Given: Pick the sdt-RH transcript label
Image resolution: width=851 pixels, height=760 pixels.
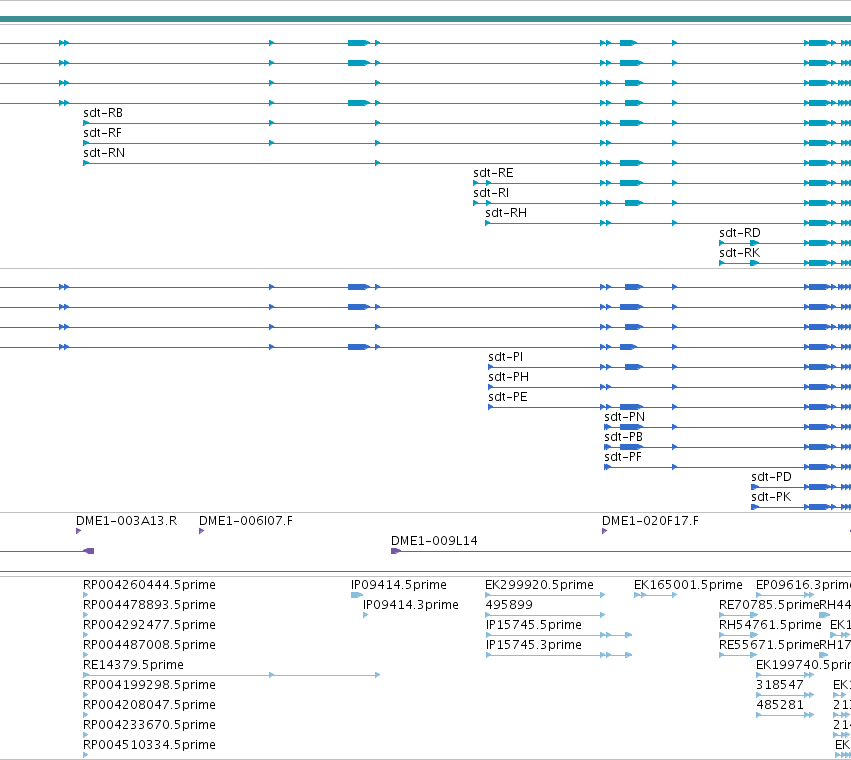Looking at the screenshot, I should pos(506,213).
